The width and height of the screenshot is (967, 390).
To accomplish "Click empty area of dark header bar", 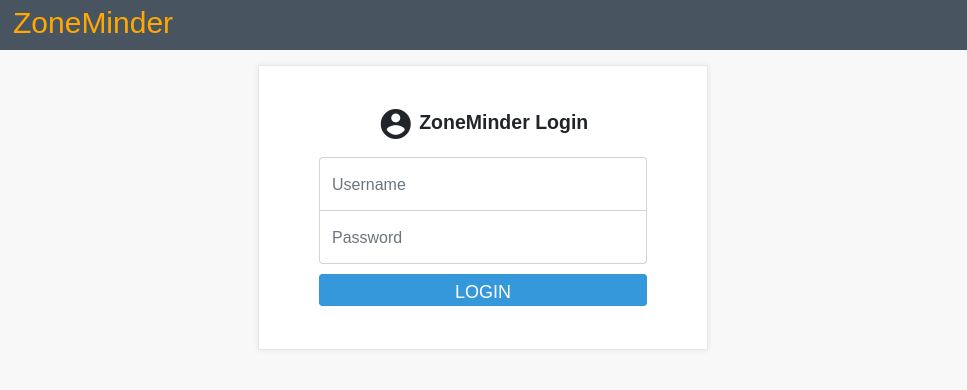I will 555,25.
